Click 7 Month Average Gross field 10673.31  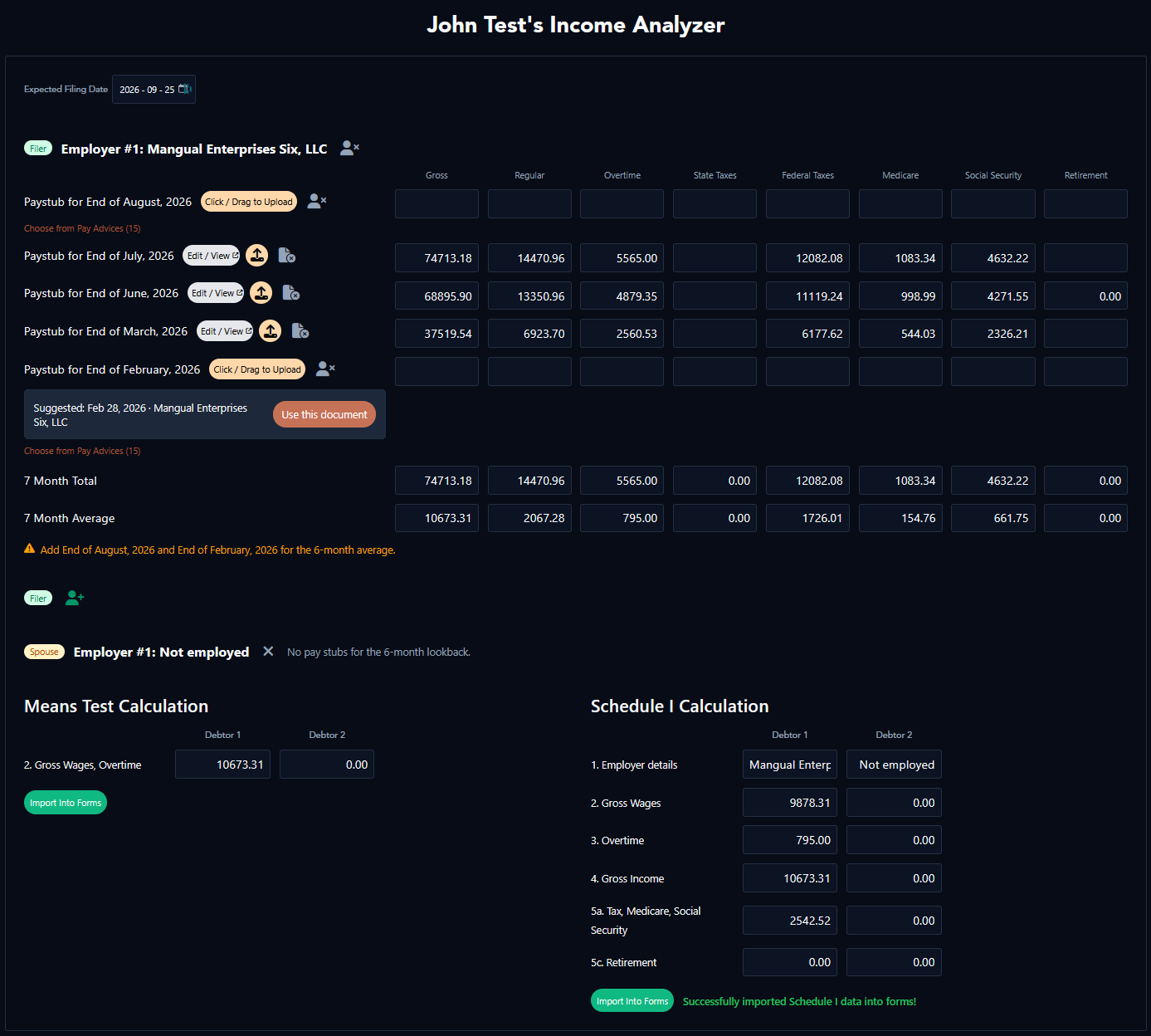[x=437, y=518]
